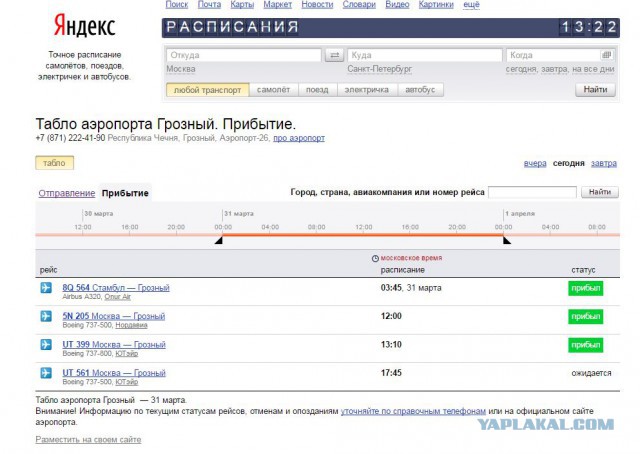This screenshot has width=640, height=454.
Task: Select 'поезд' transport filter
Action: tap(317, 90)
